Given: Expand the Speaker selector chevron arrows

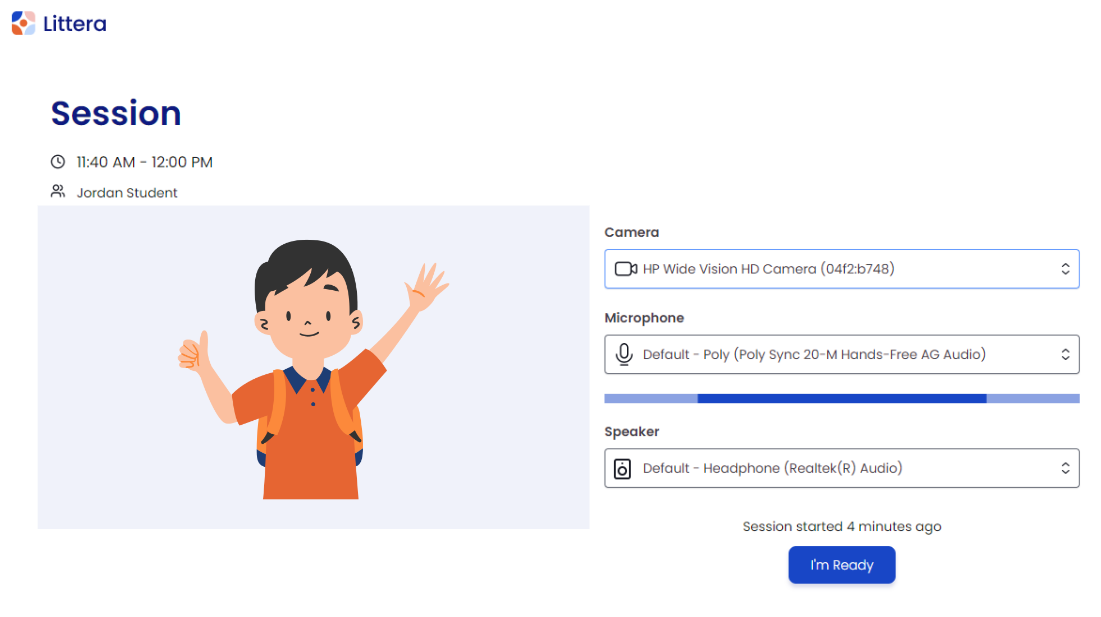Looking at the screenshot, I should point(1065,468).
